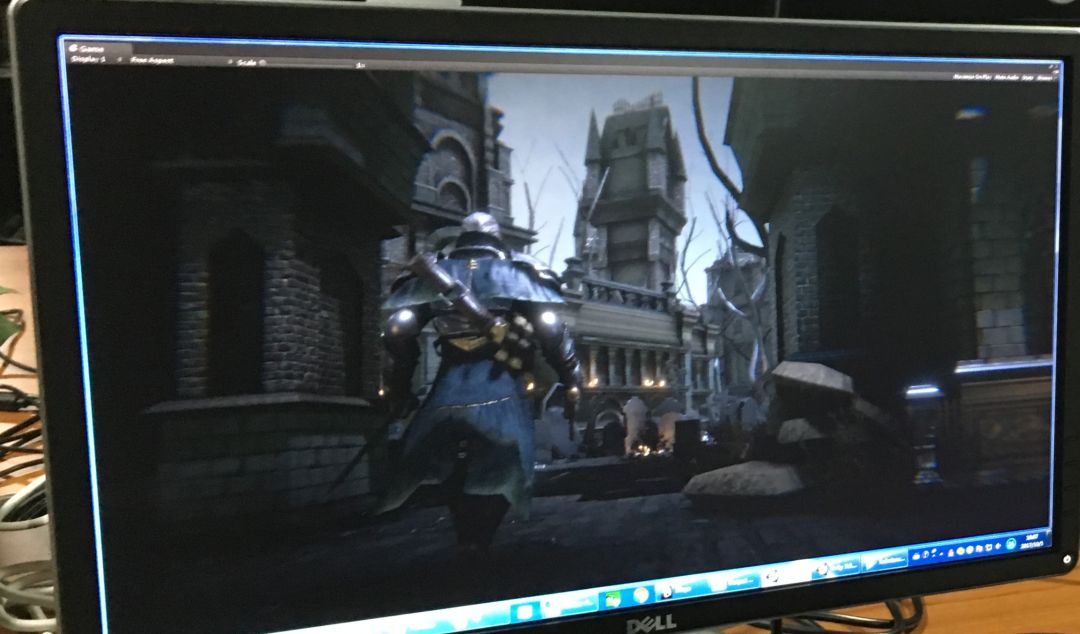
Task: Open the blue taskbar button before tray
Action: pyautogui.click(x=884, y=560)
